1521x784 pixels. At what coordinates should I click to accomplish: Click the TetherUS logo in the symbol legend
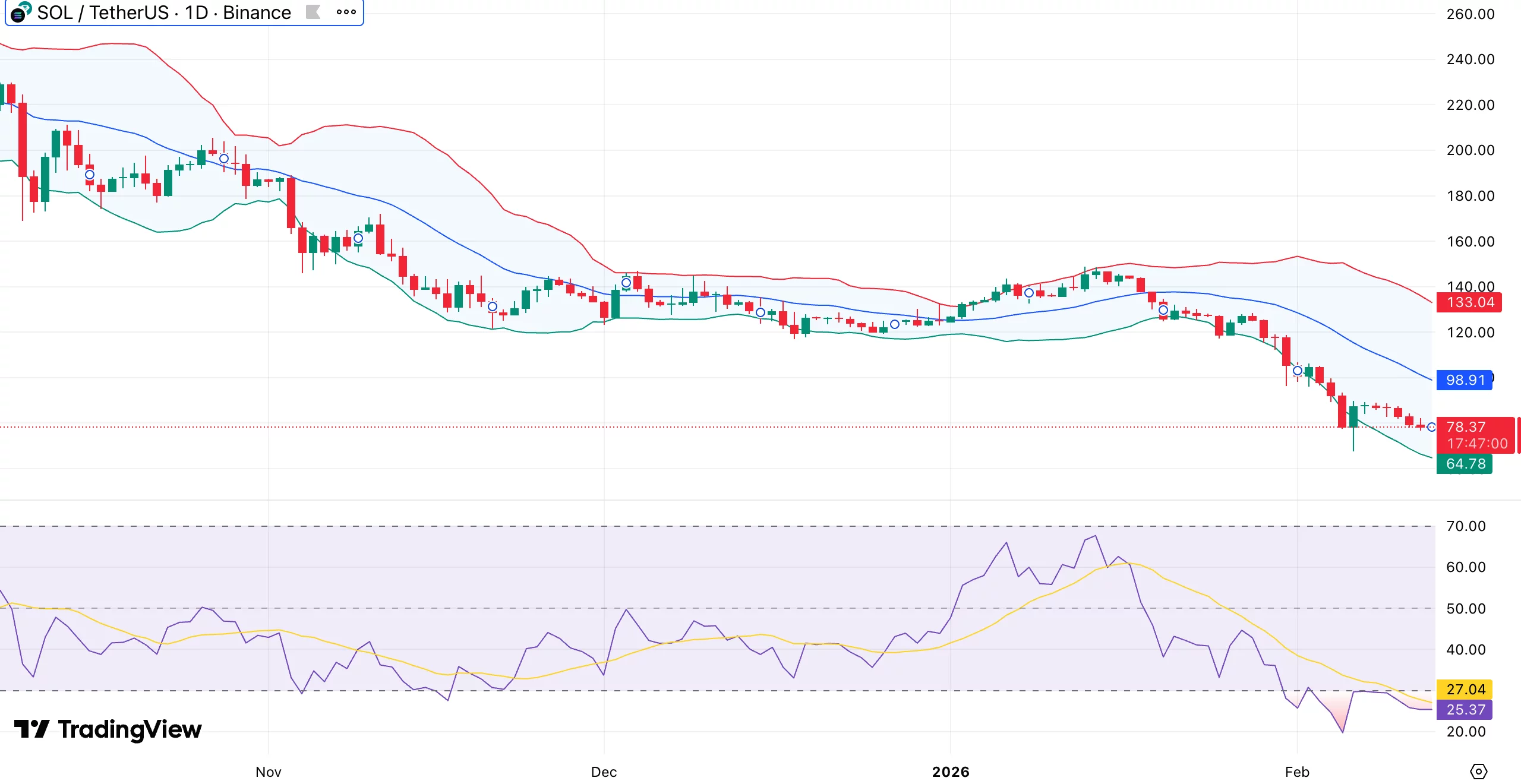tap(26, 7)
